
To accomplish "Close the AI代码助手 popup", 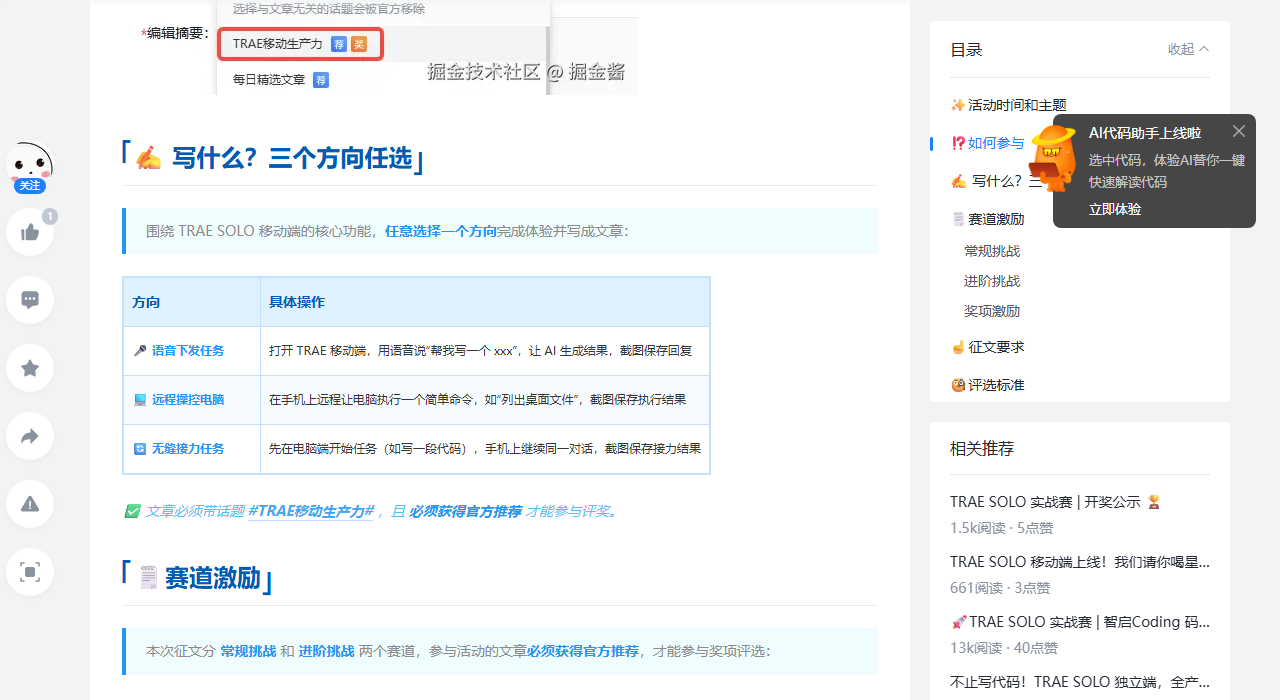I will tap(1239, 131).
